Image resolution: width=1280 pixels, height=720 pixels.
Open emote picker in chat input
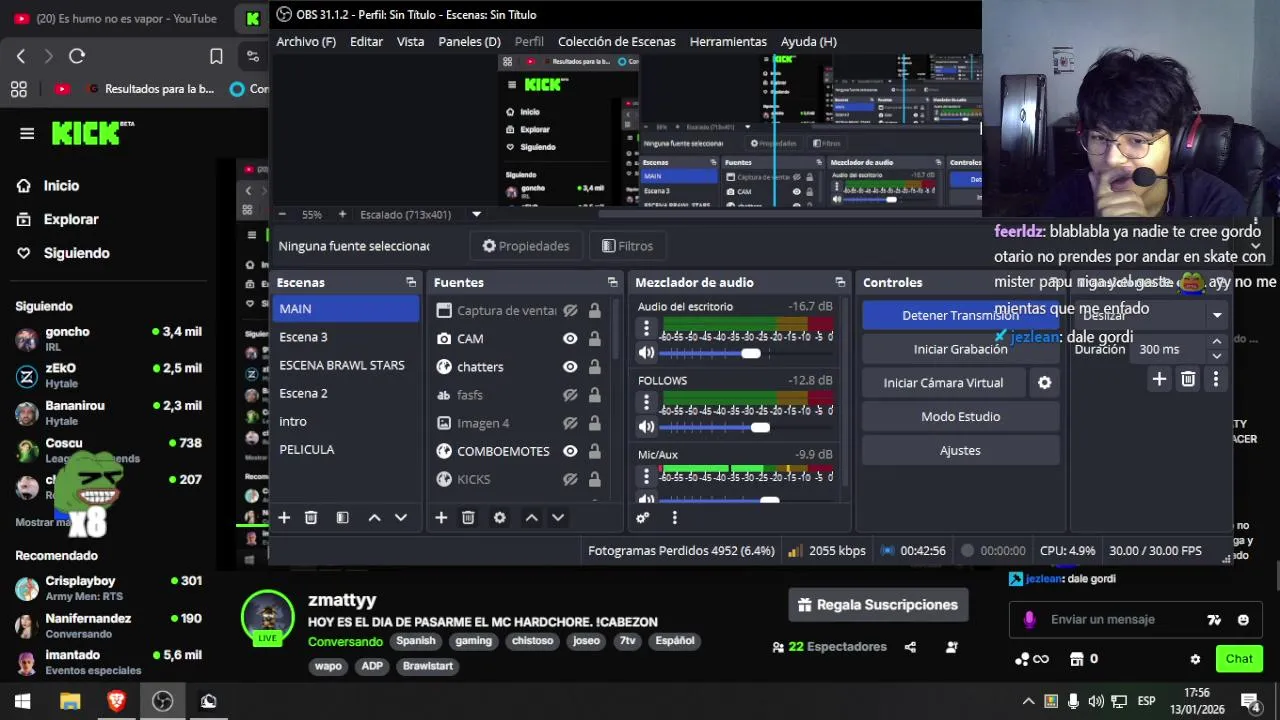click(1243, 620)
